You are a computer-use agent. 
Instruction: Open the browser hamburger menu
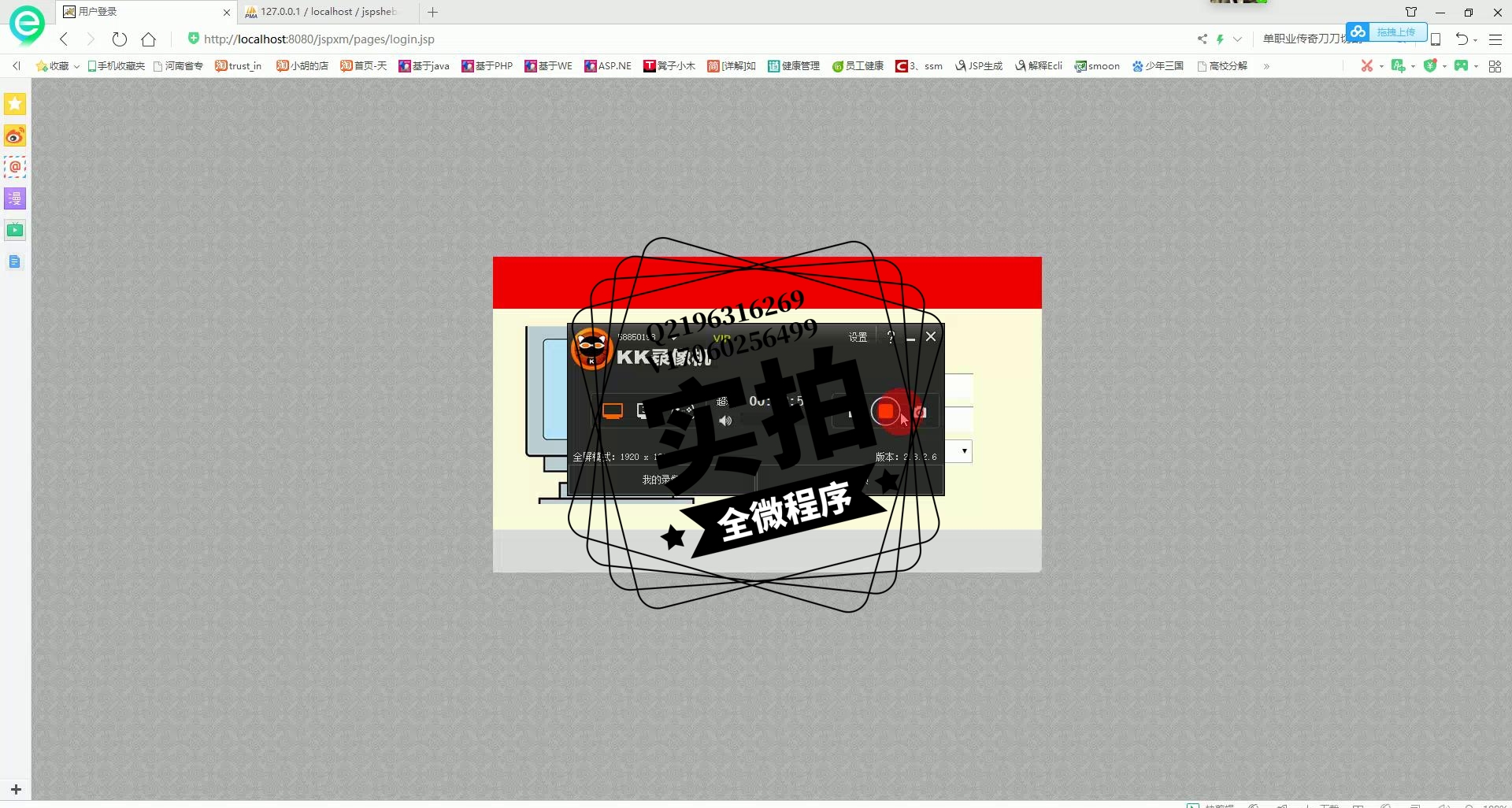[1495, 39]
